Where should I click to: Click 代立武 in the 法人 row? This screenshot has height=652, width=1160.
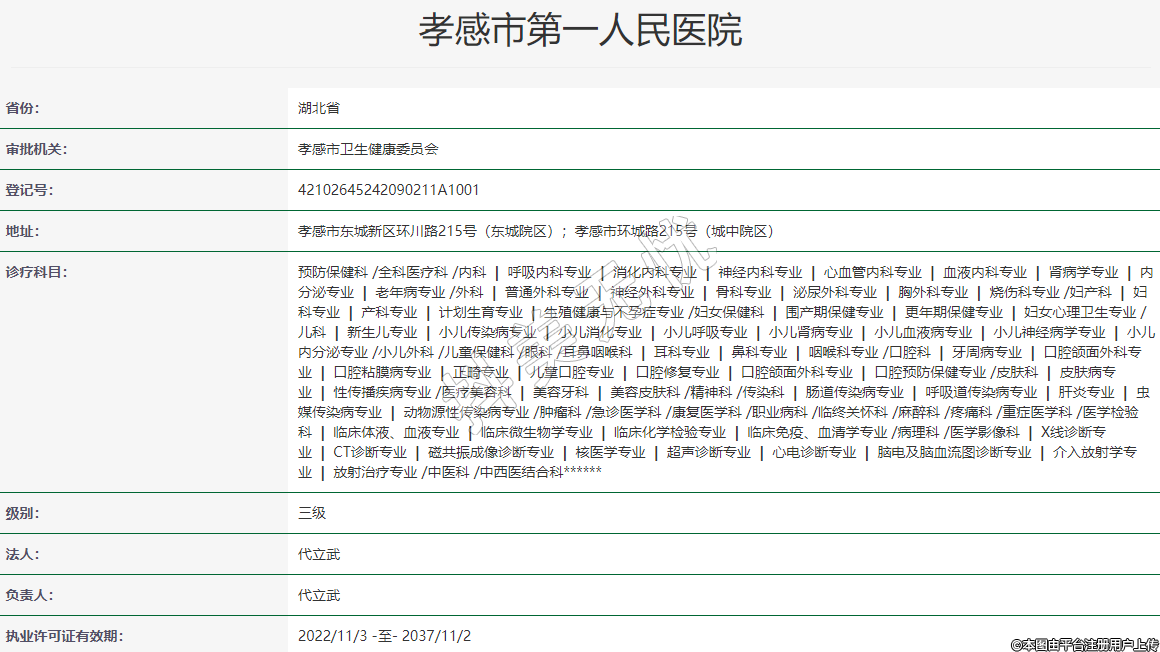pyautogui.click(x=319, y=554)
